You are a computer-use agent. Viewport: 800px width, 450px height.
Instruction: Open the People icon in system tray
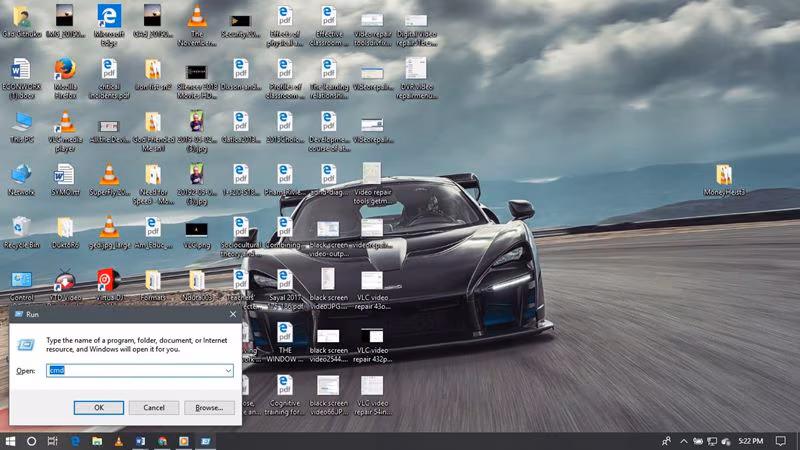point(666,441)
